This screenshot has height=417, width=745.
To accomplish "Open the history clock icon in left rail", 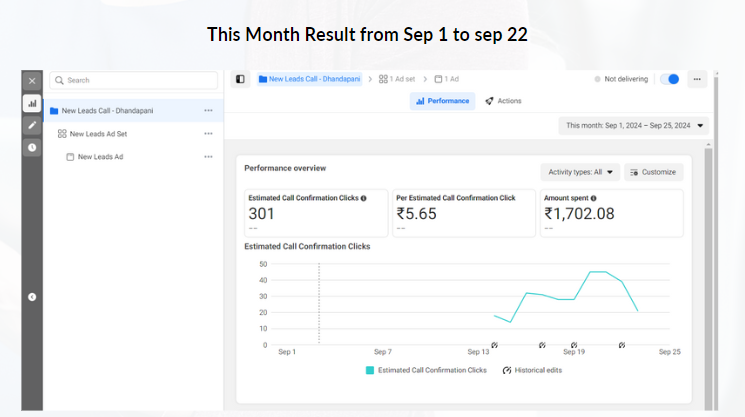I will [32, 147].
